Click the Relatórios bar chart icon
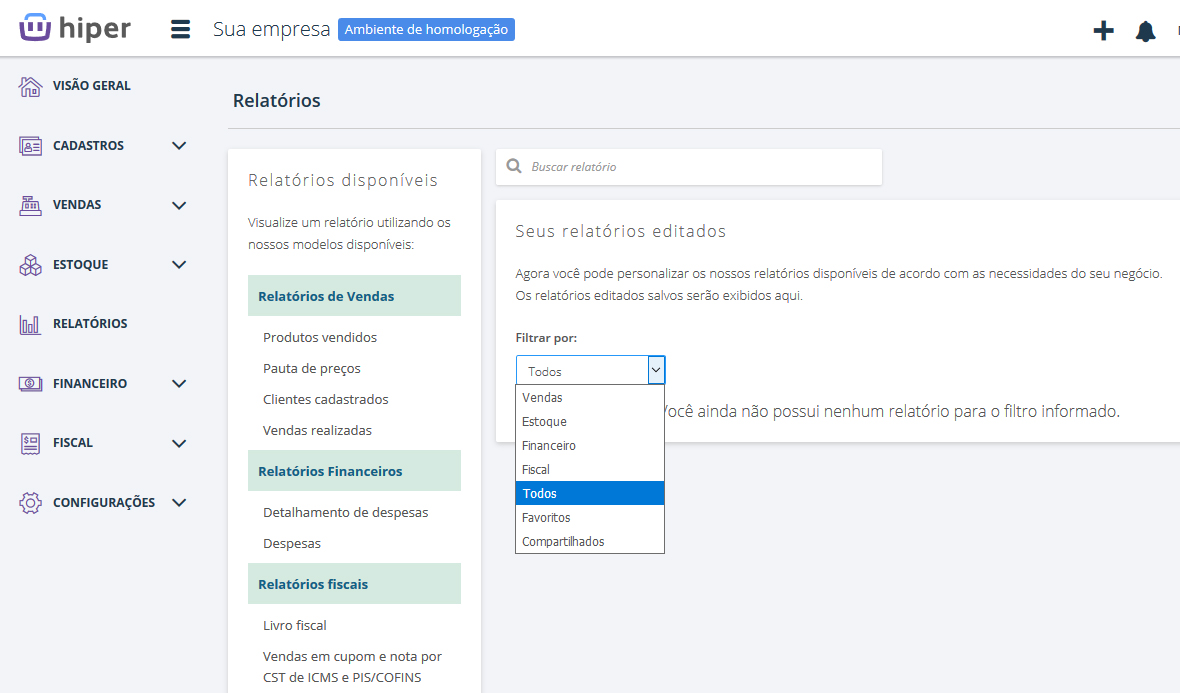1180x693 pixels. coord(31,324)
